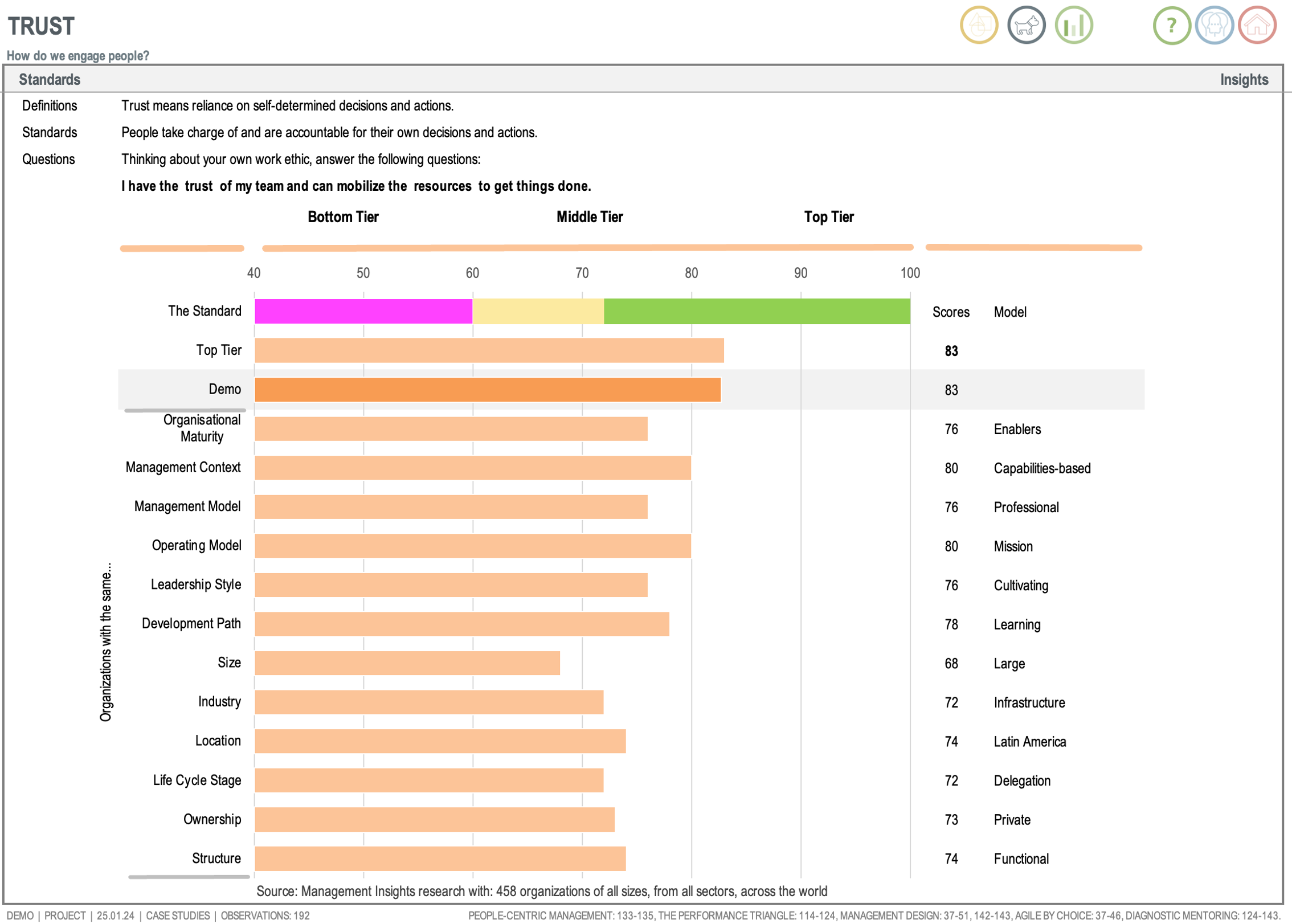Click the Management Context row label
This screenshot has height=924, width=1292.
point(183,468)
